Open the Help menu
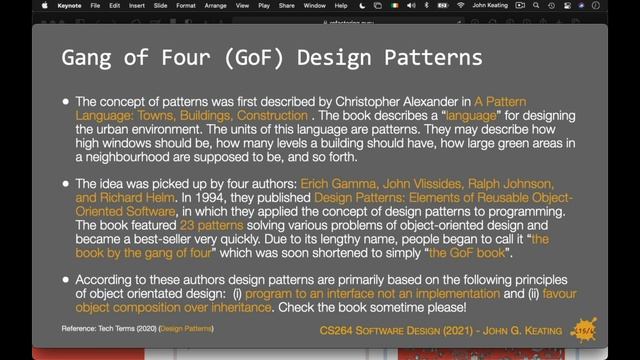Viewport: 640px width, 360px height. coord(341,6)
